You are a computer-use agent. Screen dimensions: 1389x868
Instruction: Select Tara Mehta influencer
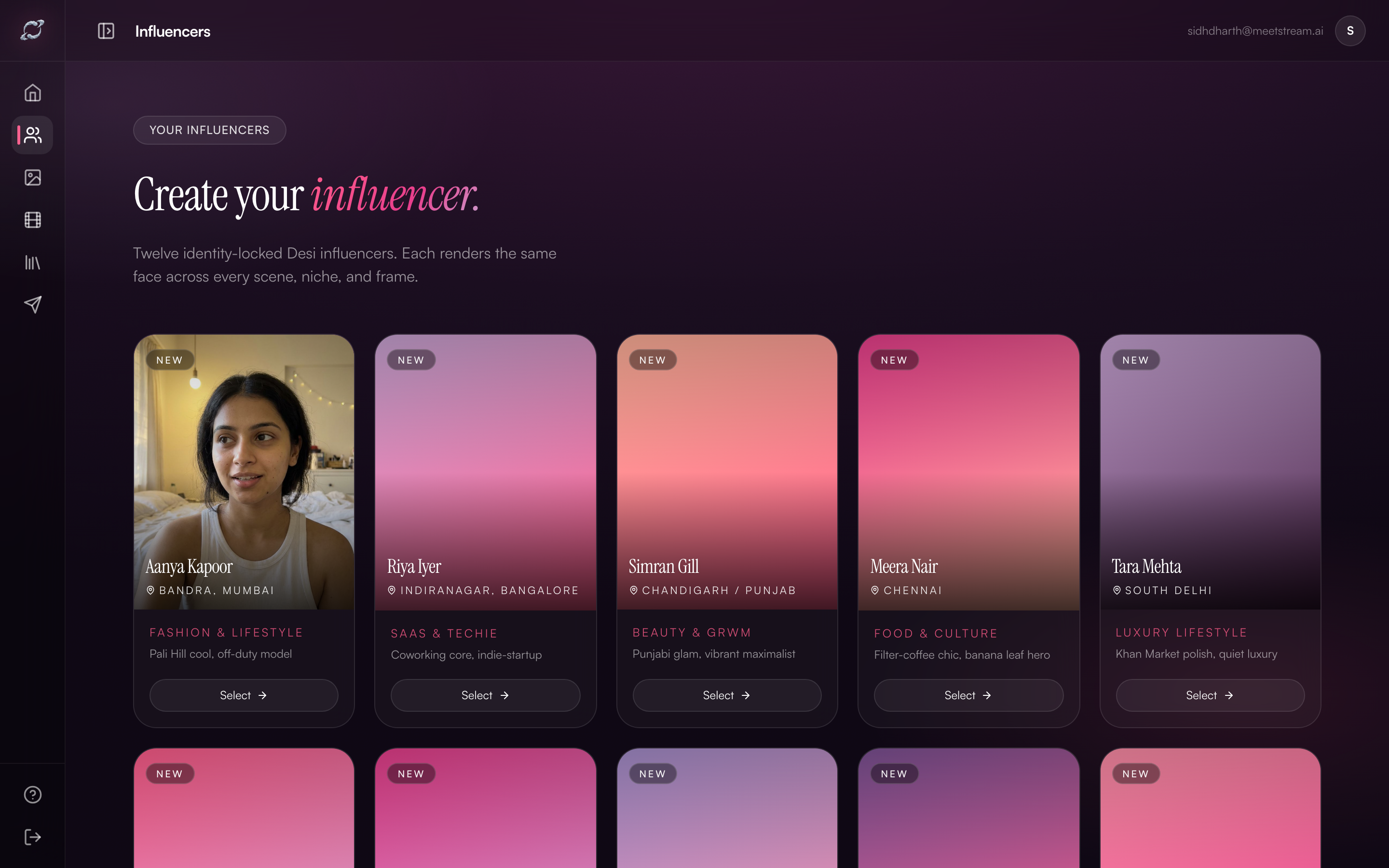1210,695
